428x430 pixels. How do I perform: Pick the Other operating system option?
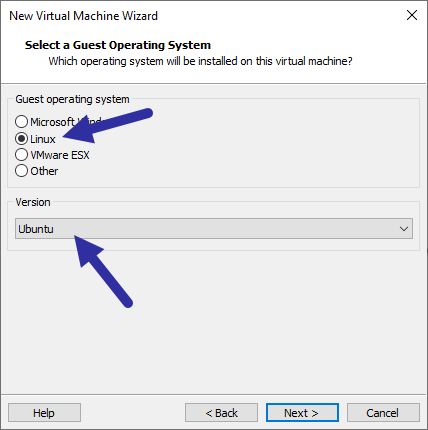[x=21, y=171]
